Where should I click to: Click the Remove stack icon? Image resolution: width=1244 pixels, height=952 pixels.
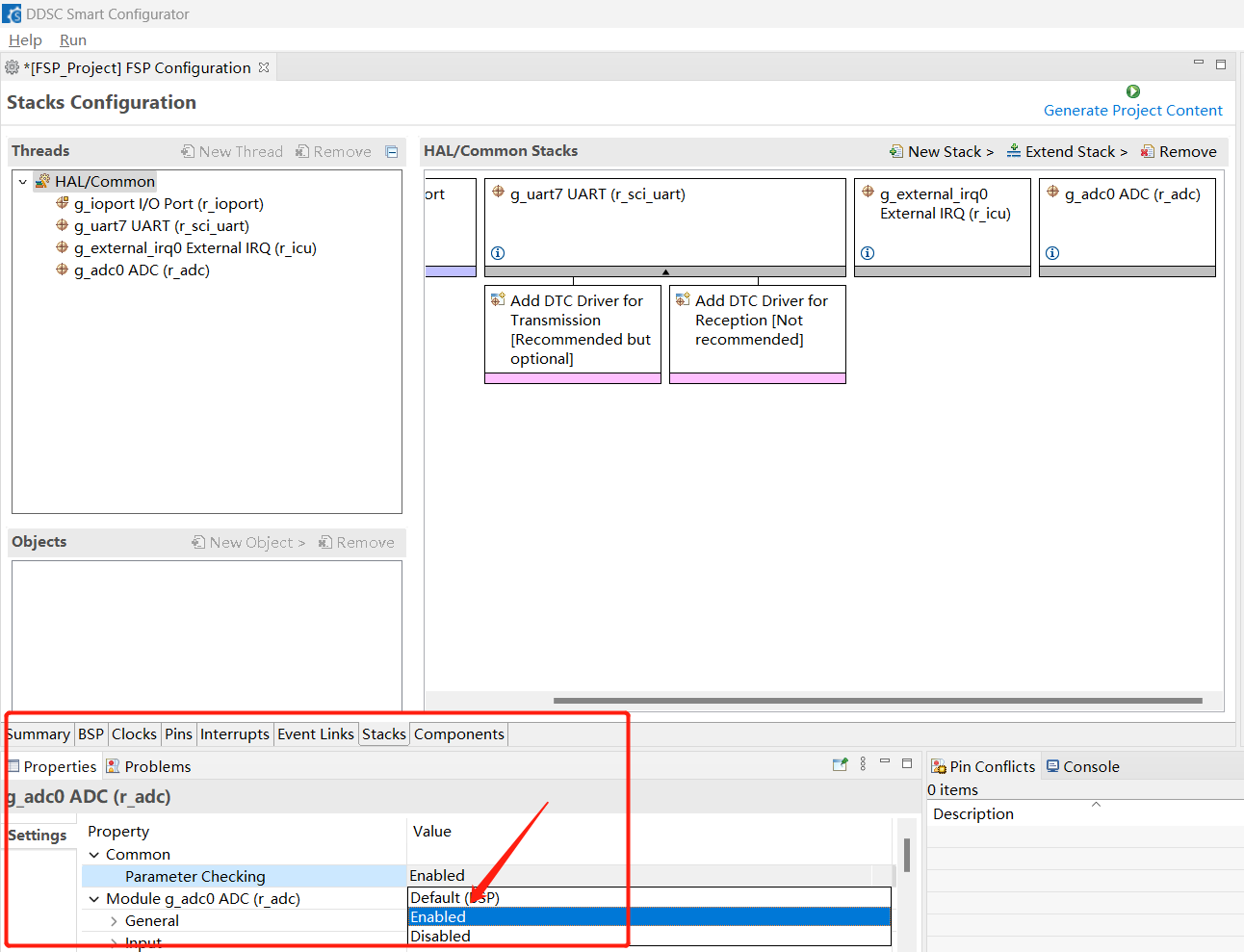click(1148, 151)
